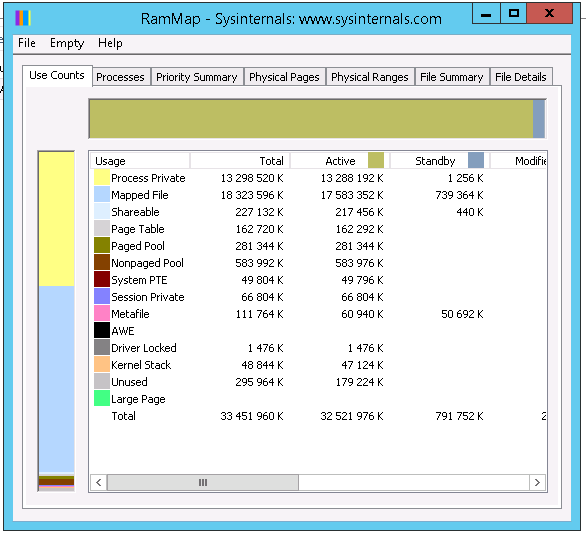Click the olive Paged Pool color swatch
The image size is (586, 535).
point(102,246)
